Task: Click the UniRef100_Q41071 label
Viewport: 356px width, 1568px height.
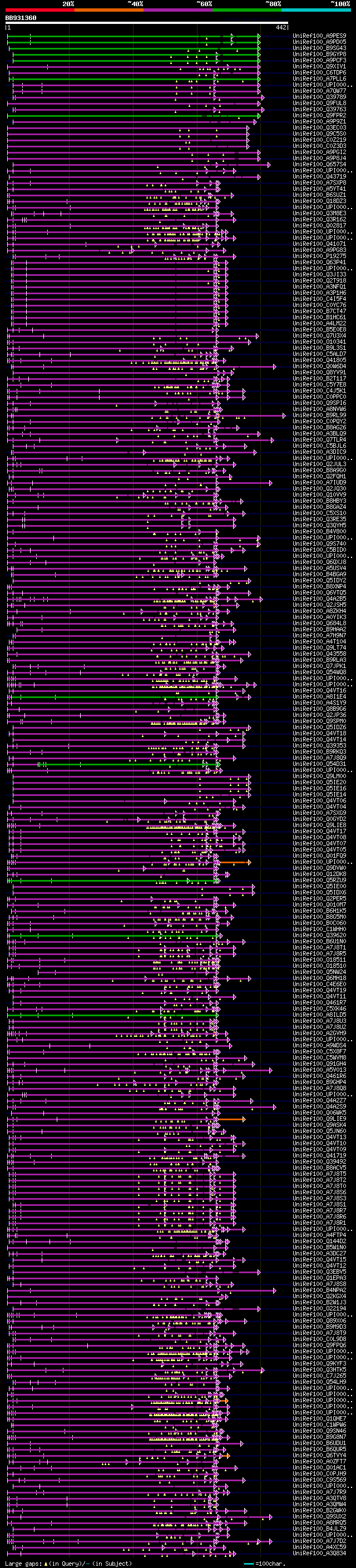Action: click(319, 244)
